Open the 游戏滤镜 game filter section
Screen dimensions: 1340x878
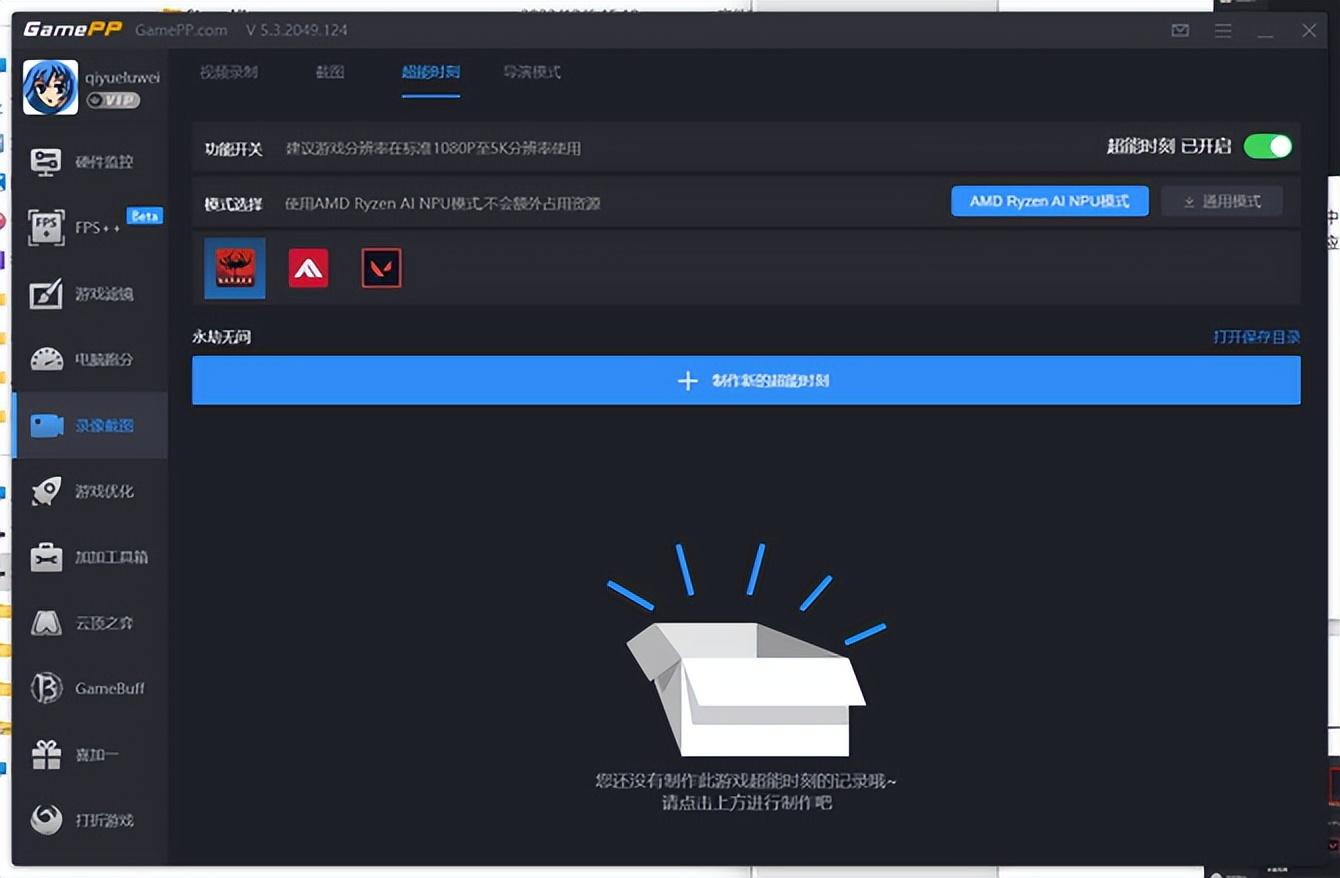(x=89, y=293)
